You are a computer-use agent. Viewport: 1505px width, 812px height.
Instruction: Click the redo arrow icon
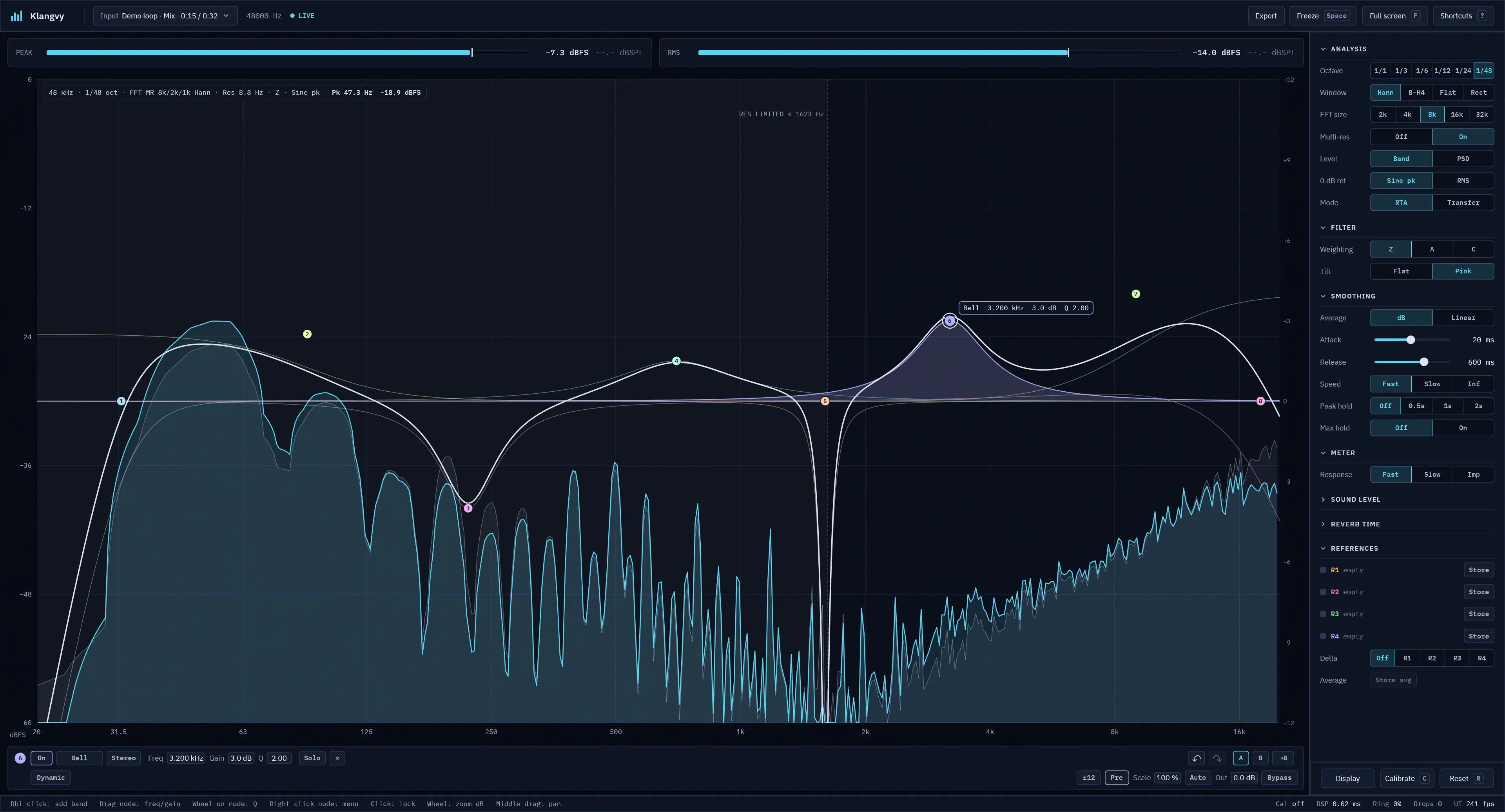1217,758
